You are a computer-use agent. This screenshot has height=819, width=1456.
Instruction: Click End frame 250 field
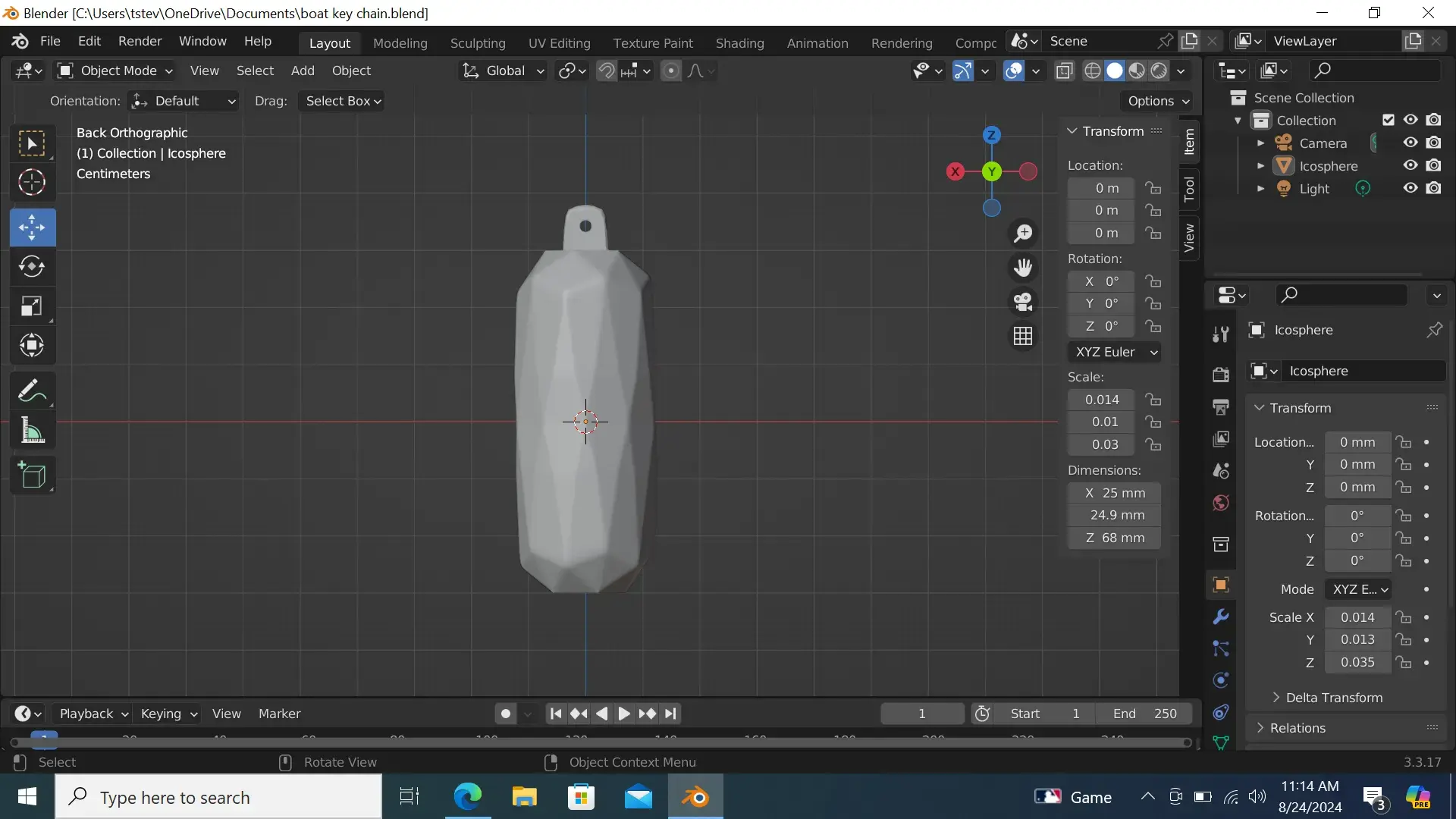1144,714
